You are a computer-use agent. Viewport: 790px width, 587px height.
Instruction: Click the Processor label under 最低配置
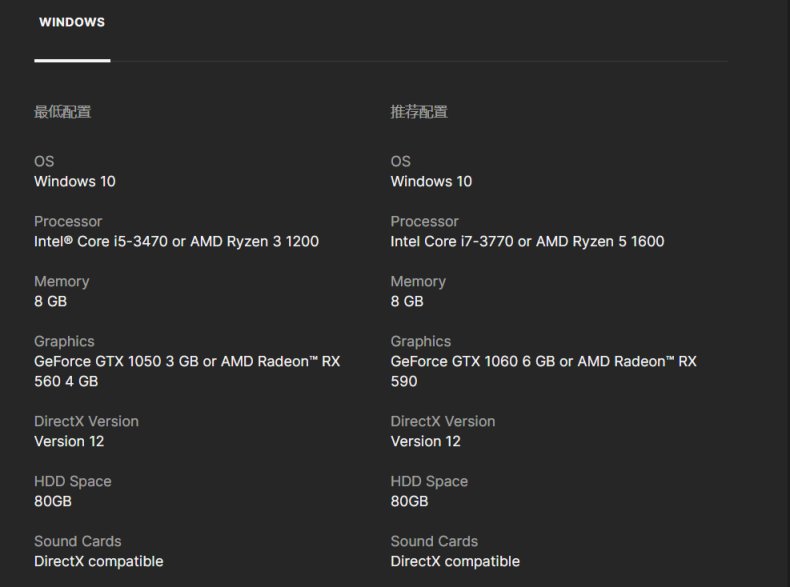(x=68, y=221)
